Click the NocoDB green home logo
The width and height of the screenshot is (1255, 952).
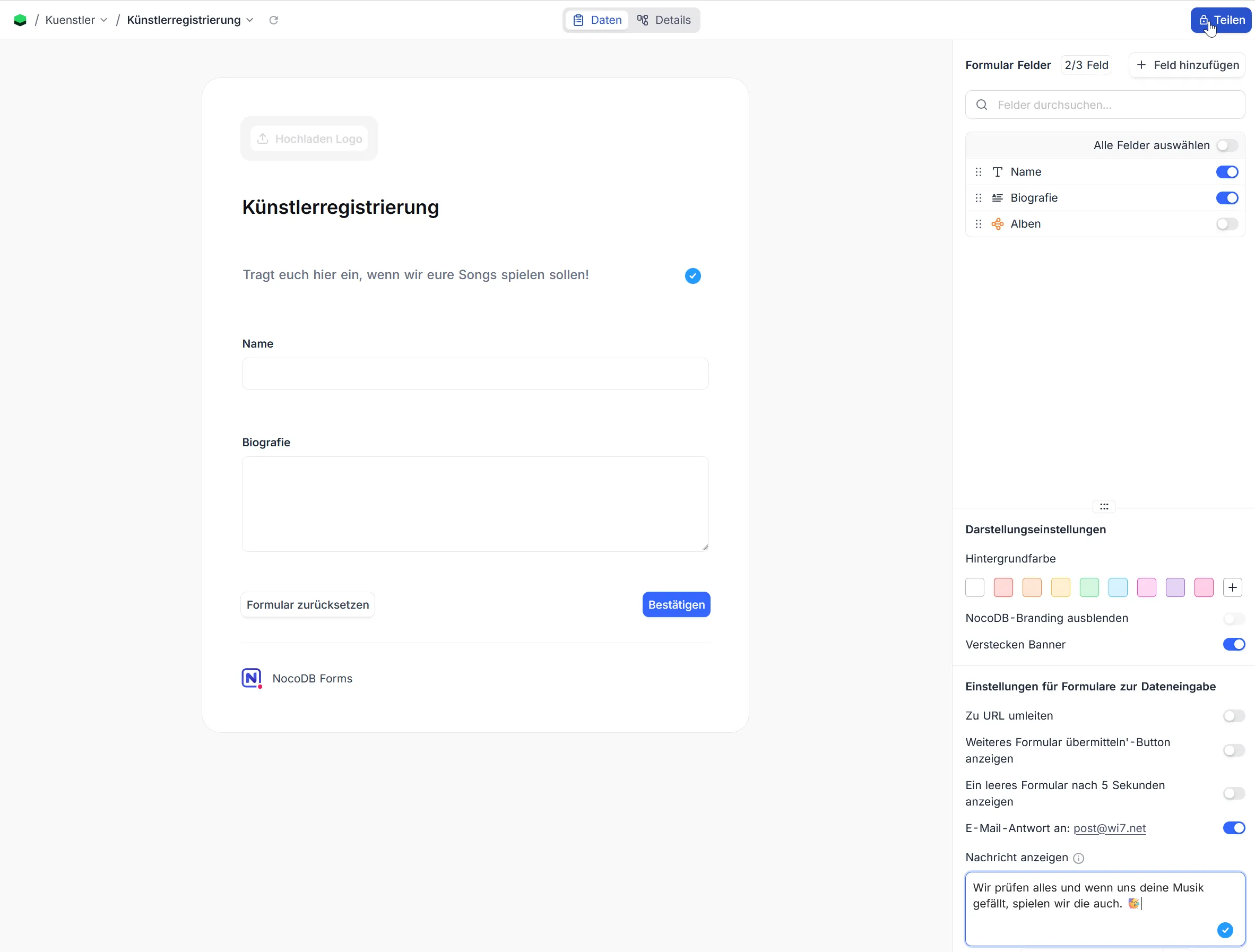pyautogui.click(x=20, y=20)
